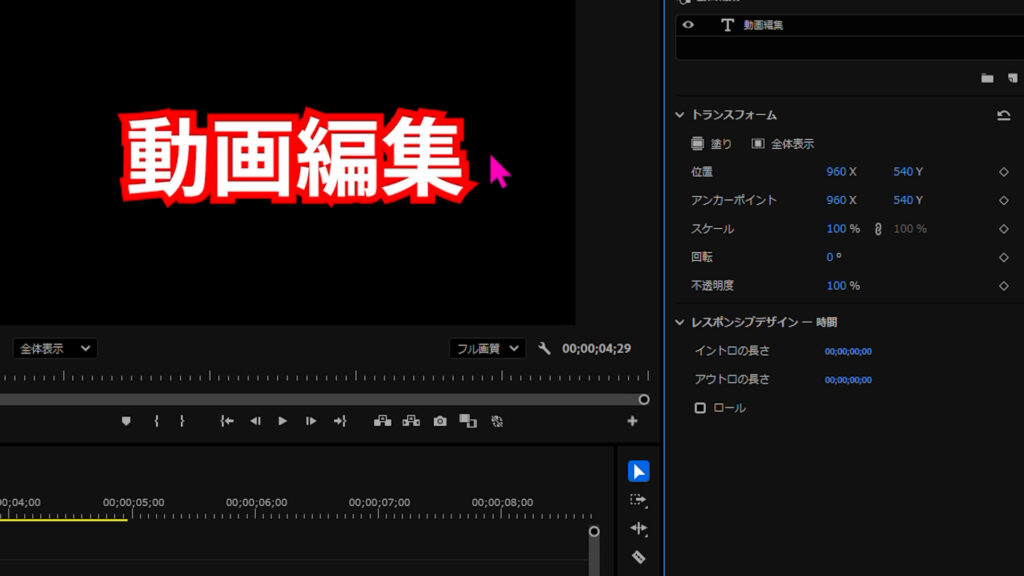The width and height of the screenshot is (1024, 576).
Task: Choose the Ripple Edit tool
Action: [x=639, y=528]
